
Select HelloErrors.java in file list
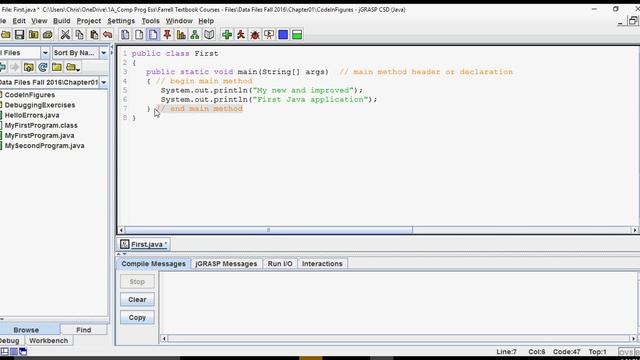point(32,115)
